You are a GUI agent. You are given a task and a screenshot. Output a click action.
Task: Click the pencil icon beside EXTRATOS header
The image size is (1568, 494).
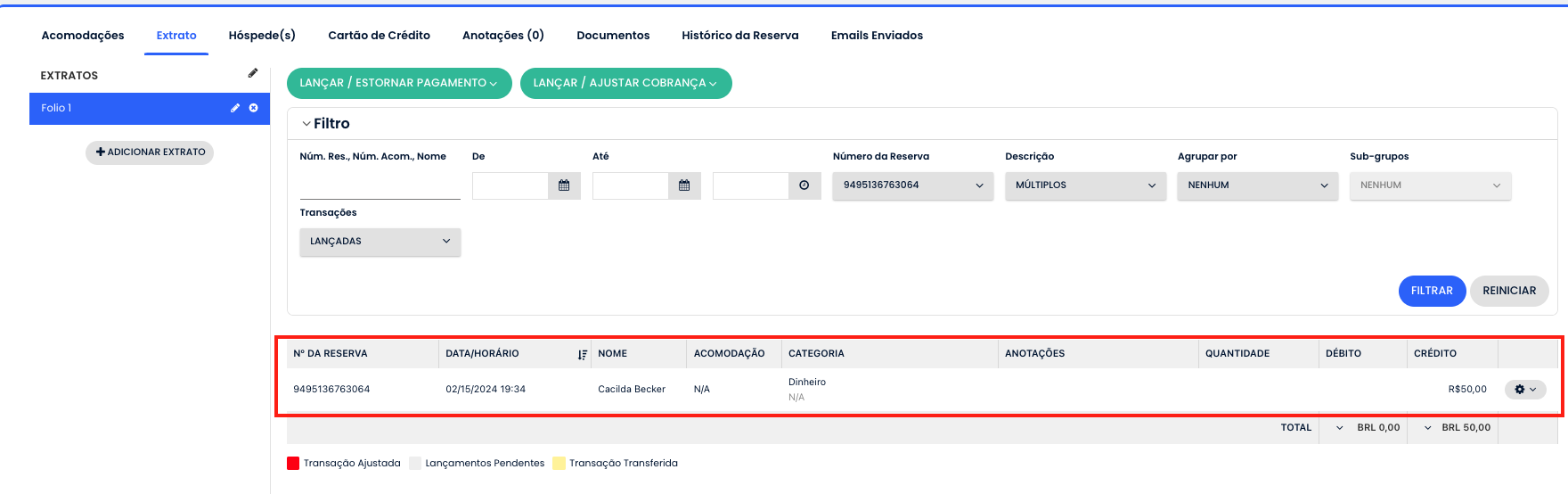coord(253,73)
